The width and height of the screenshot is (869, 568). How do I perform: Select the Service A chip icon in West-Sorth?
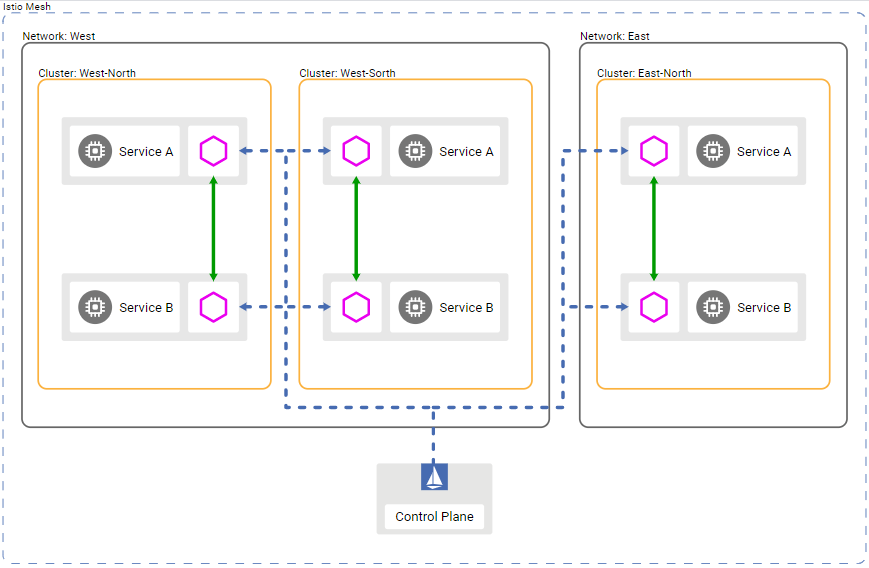coord(415,151)
